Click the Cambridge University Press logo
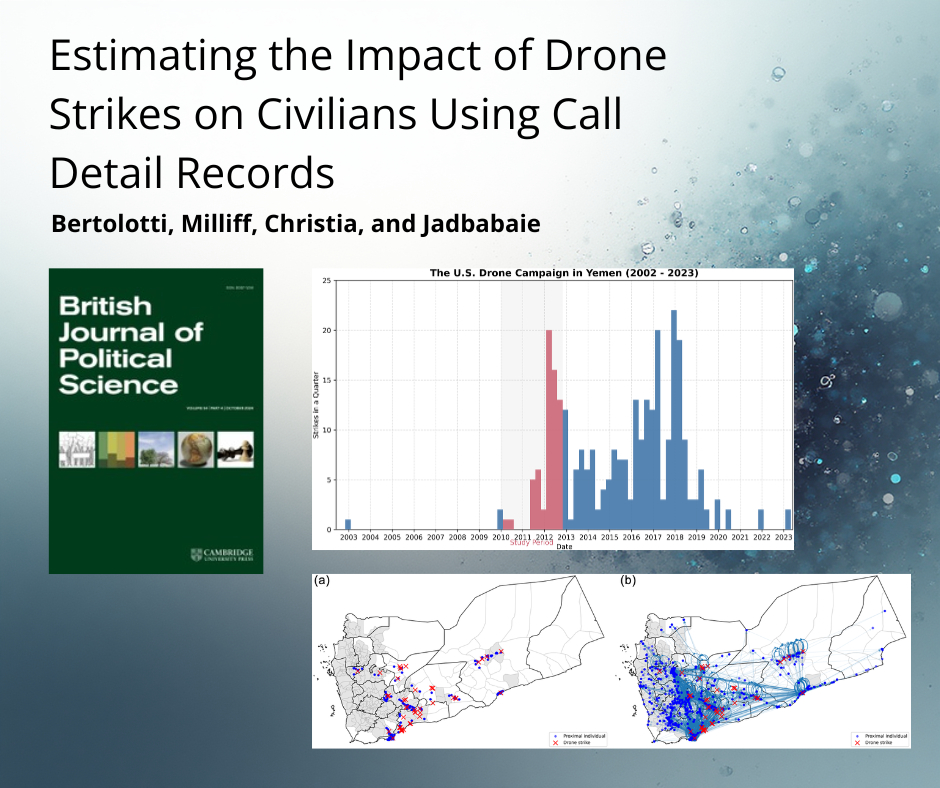Viewport: 940px width, 788px height. 220,555
